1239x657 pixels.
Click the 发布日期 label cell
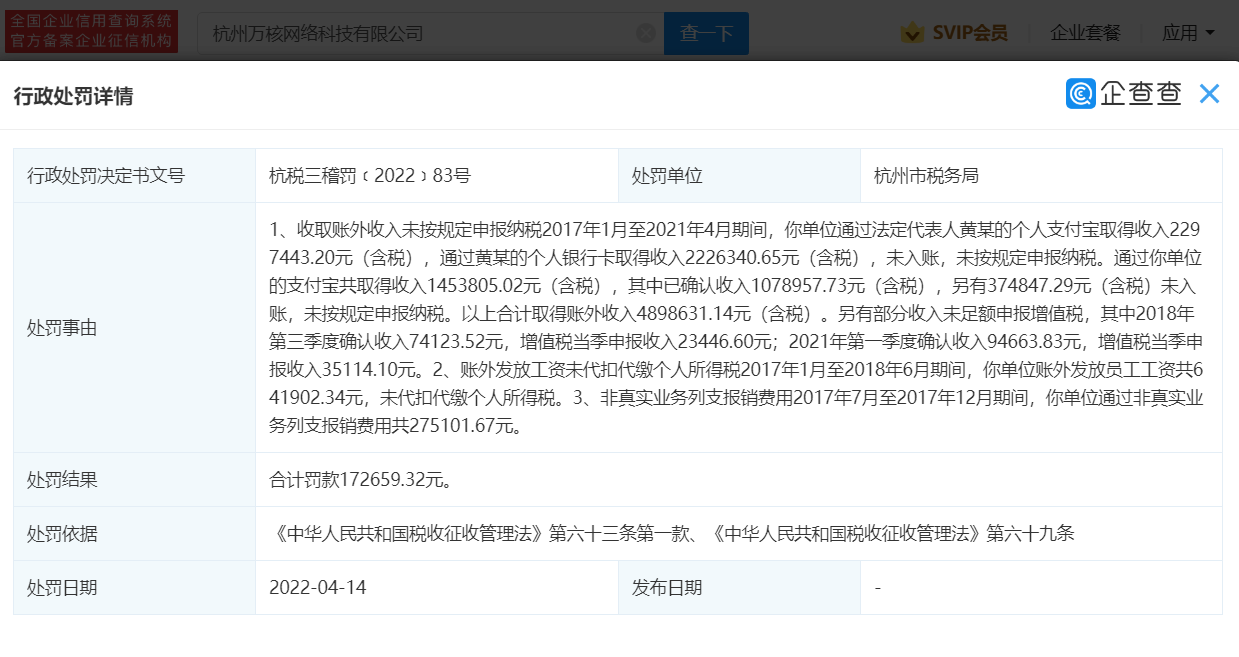tap(667, 587)
